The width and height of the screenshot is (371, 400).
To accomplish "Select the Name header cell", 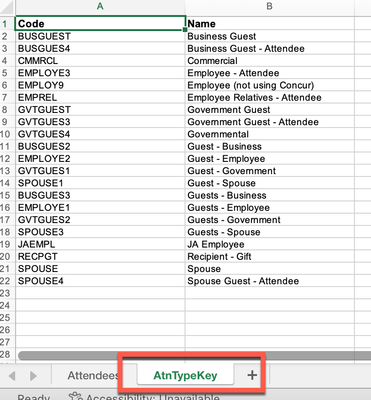I will click(x=269, y=23).
